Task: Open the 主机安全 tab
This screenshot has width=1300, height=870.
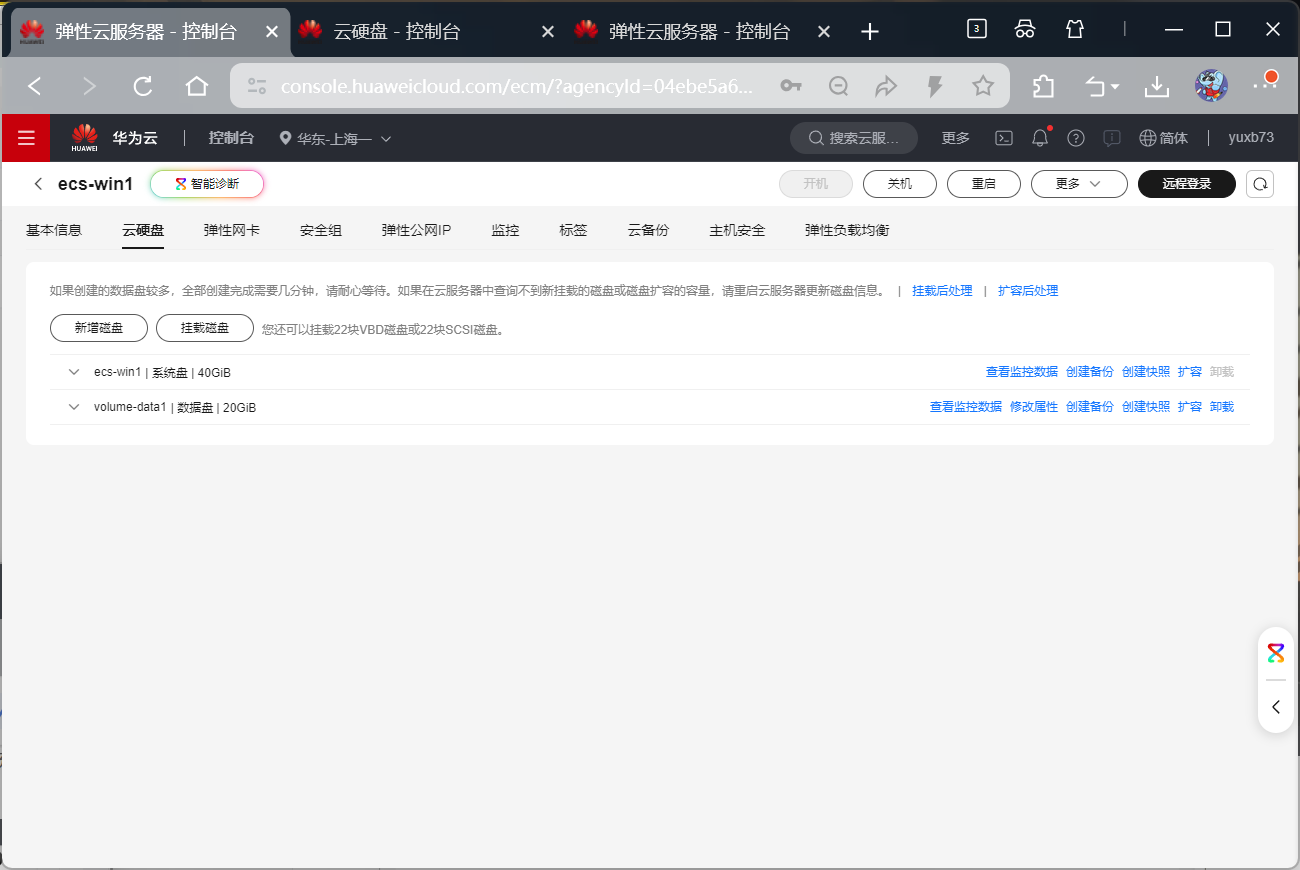Action: (737, 230)
